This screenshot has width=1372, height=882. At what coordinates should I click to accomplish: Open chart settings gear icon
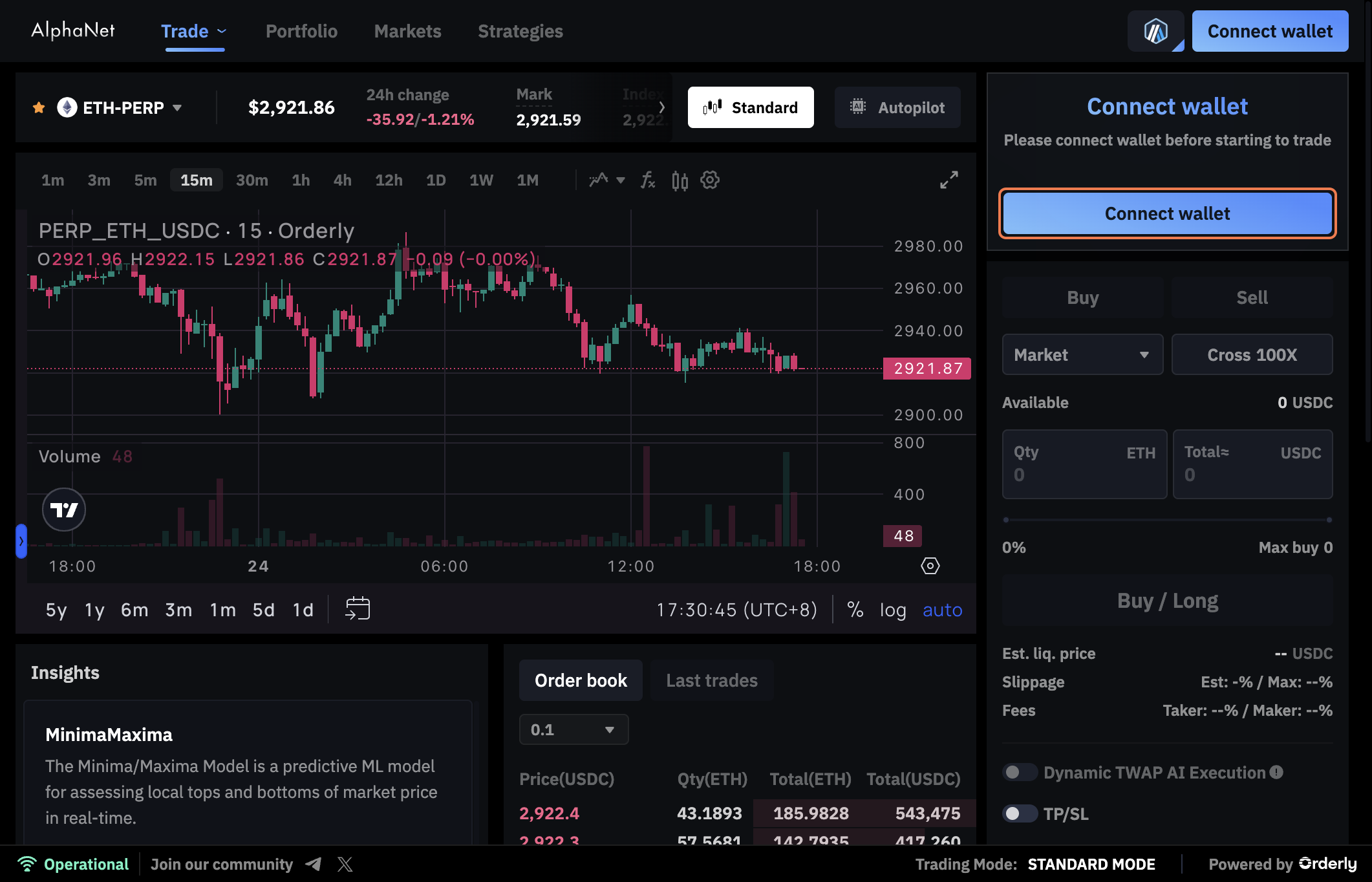tap(710, 180)
